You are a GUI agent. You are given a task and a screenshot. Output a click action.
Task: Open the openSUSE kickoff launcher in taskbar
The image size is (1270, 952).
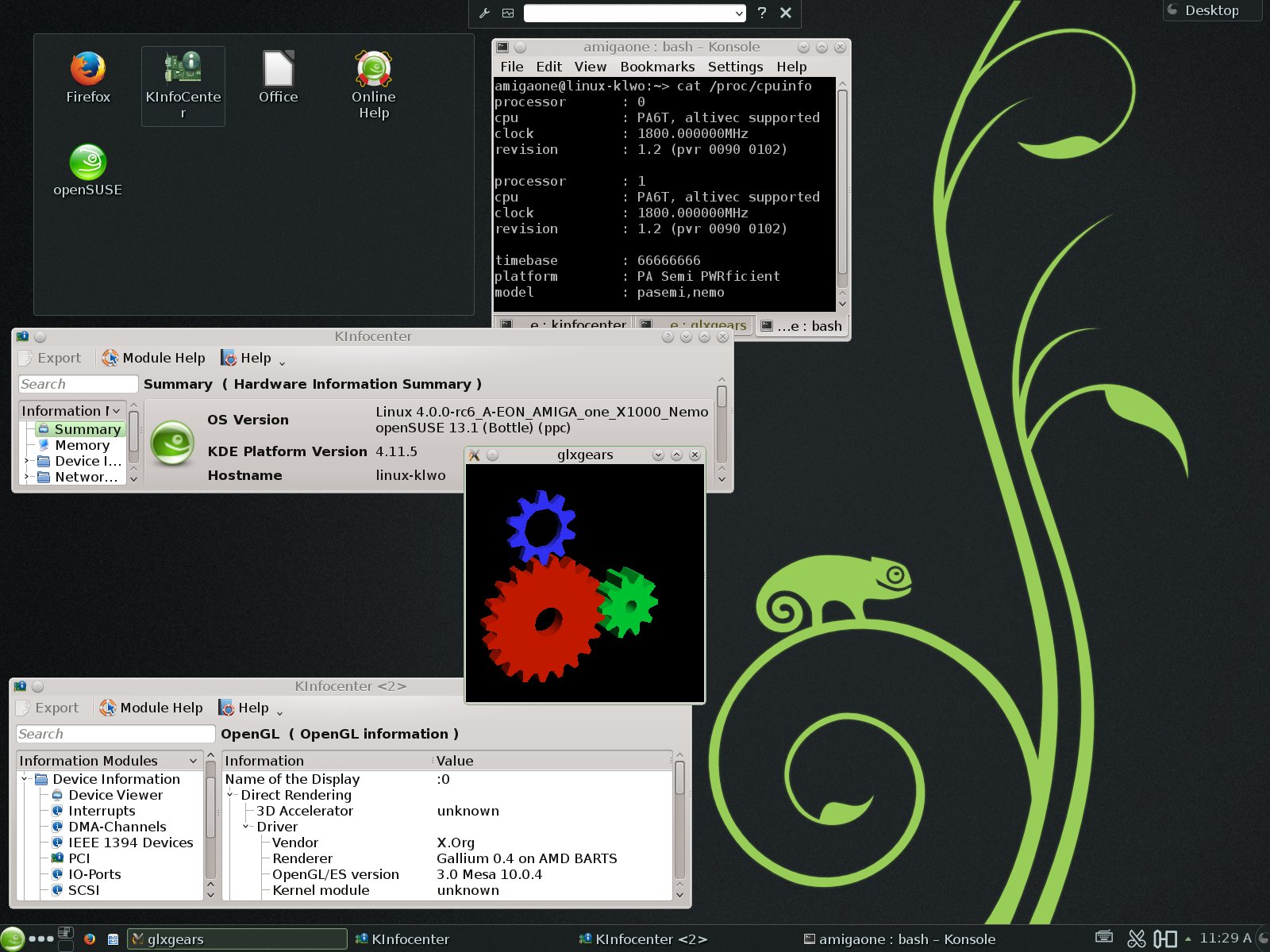tap(13, 939)
